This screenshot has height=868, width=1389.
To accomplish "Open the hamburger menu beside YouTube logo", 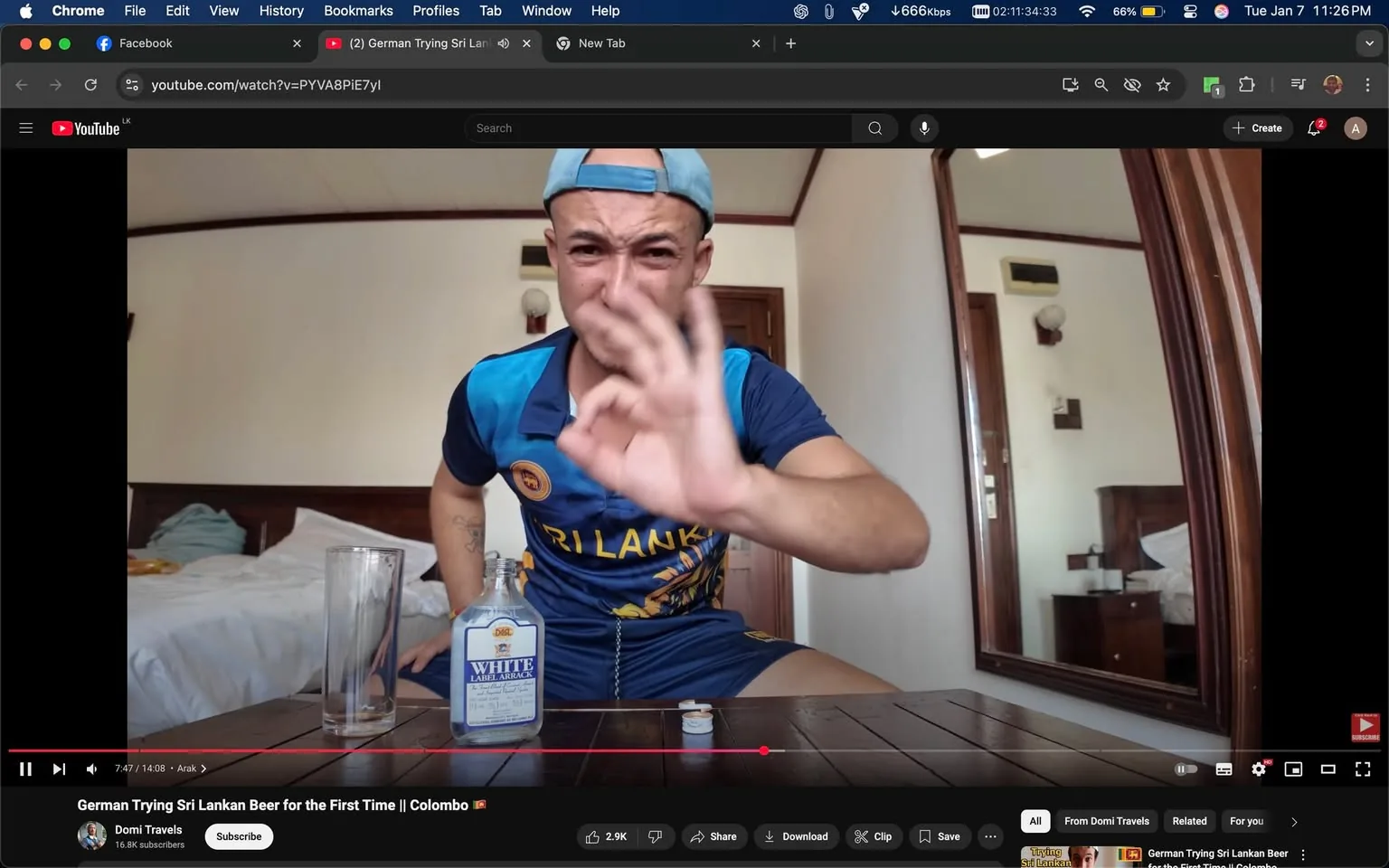I will coord(25,127).
